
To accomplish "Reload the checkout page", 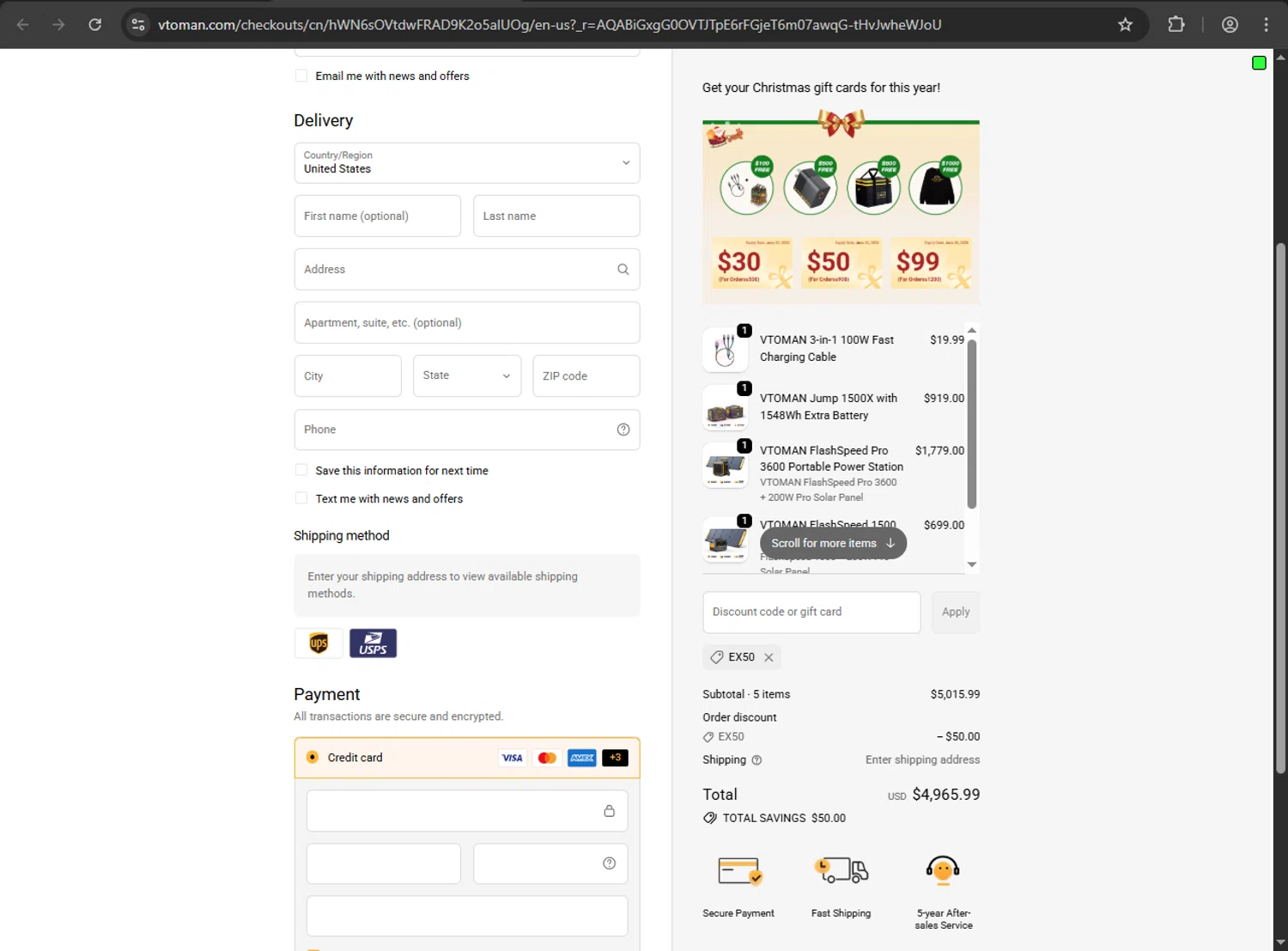I will point(95,24).
